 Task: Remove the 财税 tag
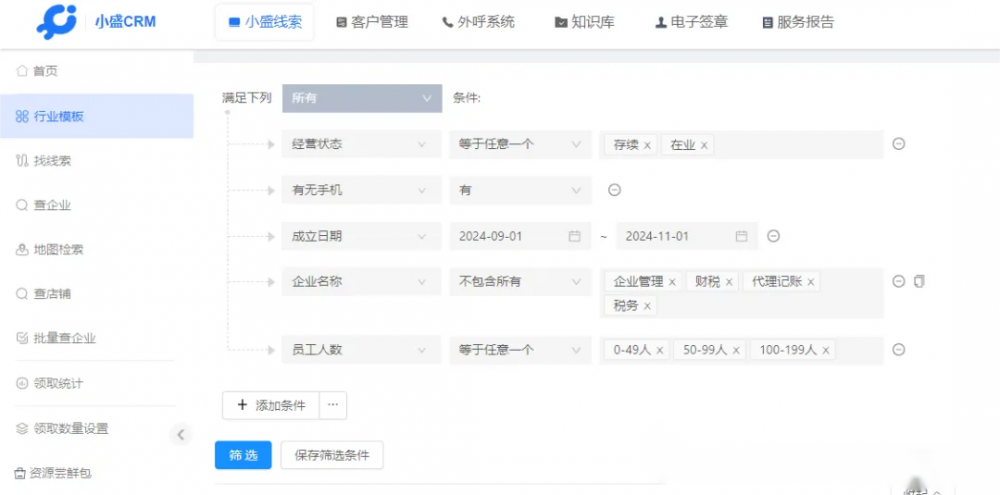coord(730,282)
